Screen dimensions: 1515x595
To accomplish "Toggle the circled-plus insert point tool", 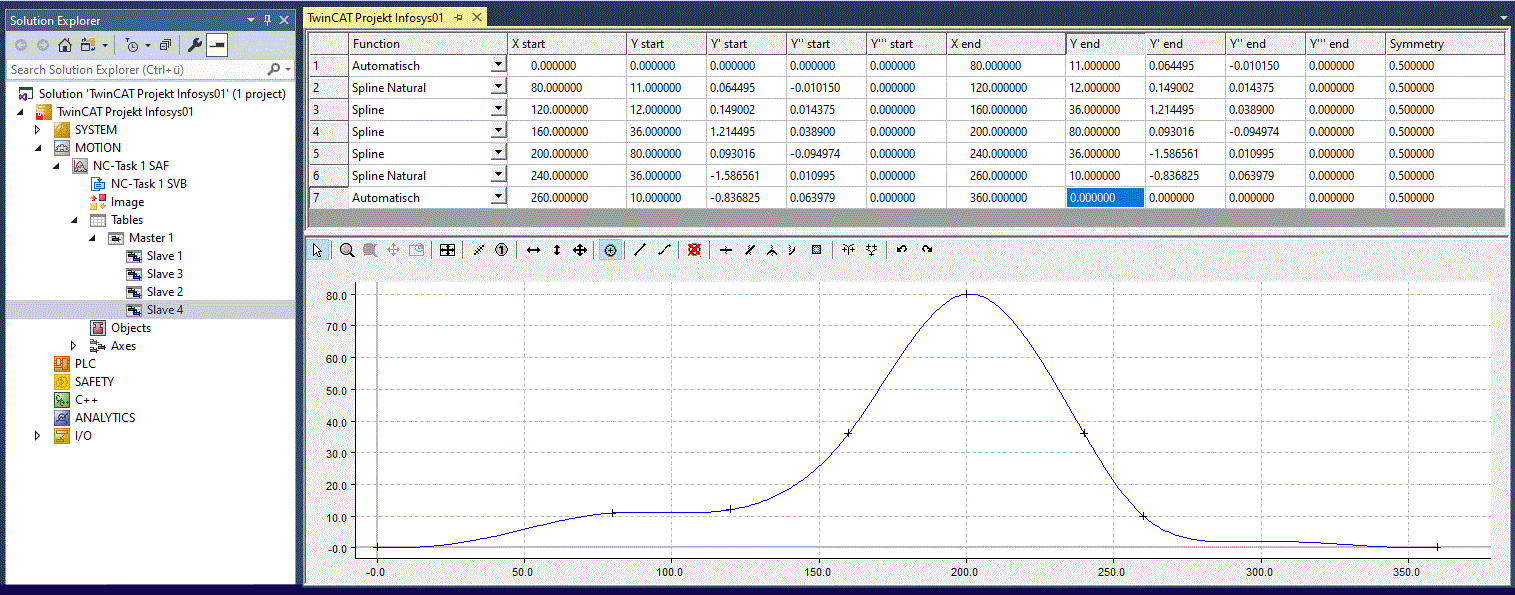I will (x=609, y=250).
